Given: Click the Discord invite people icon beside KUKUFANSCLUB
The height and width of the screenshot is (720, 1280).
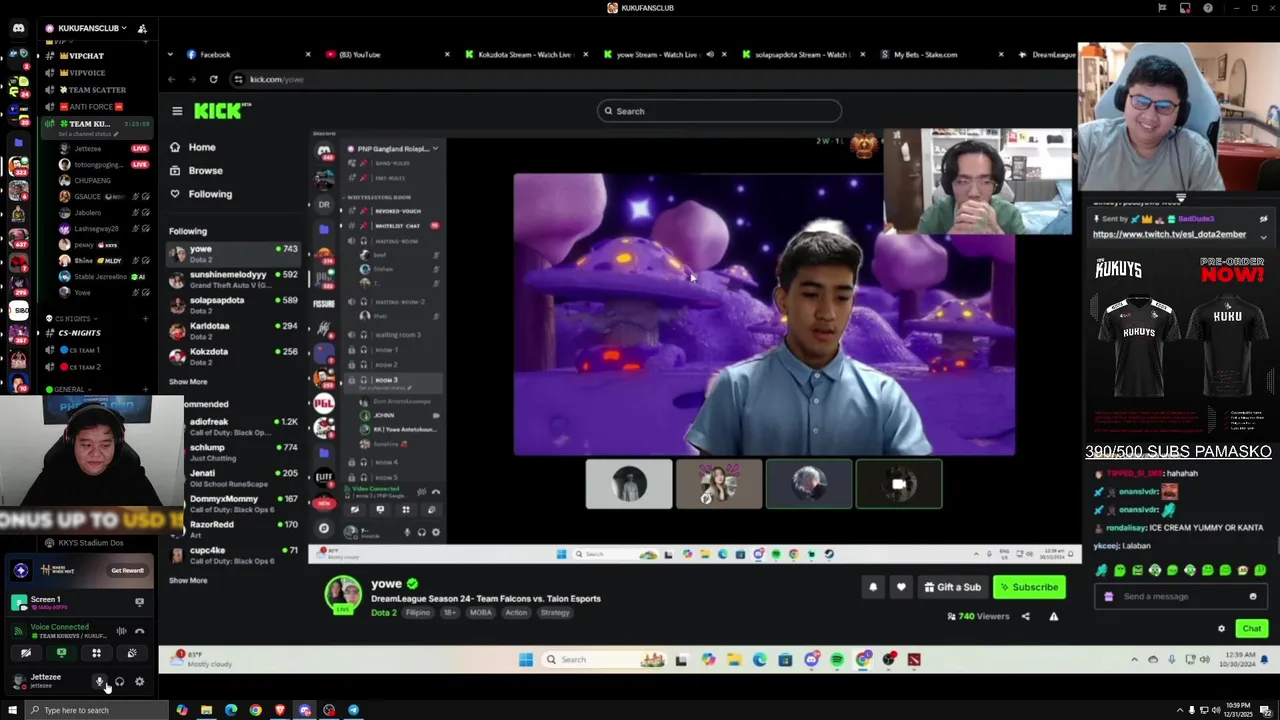Looking at the screenshot, I should (142, 28).
